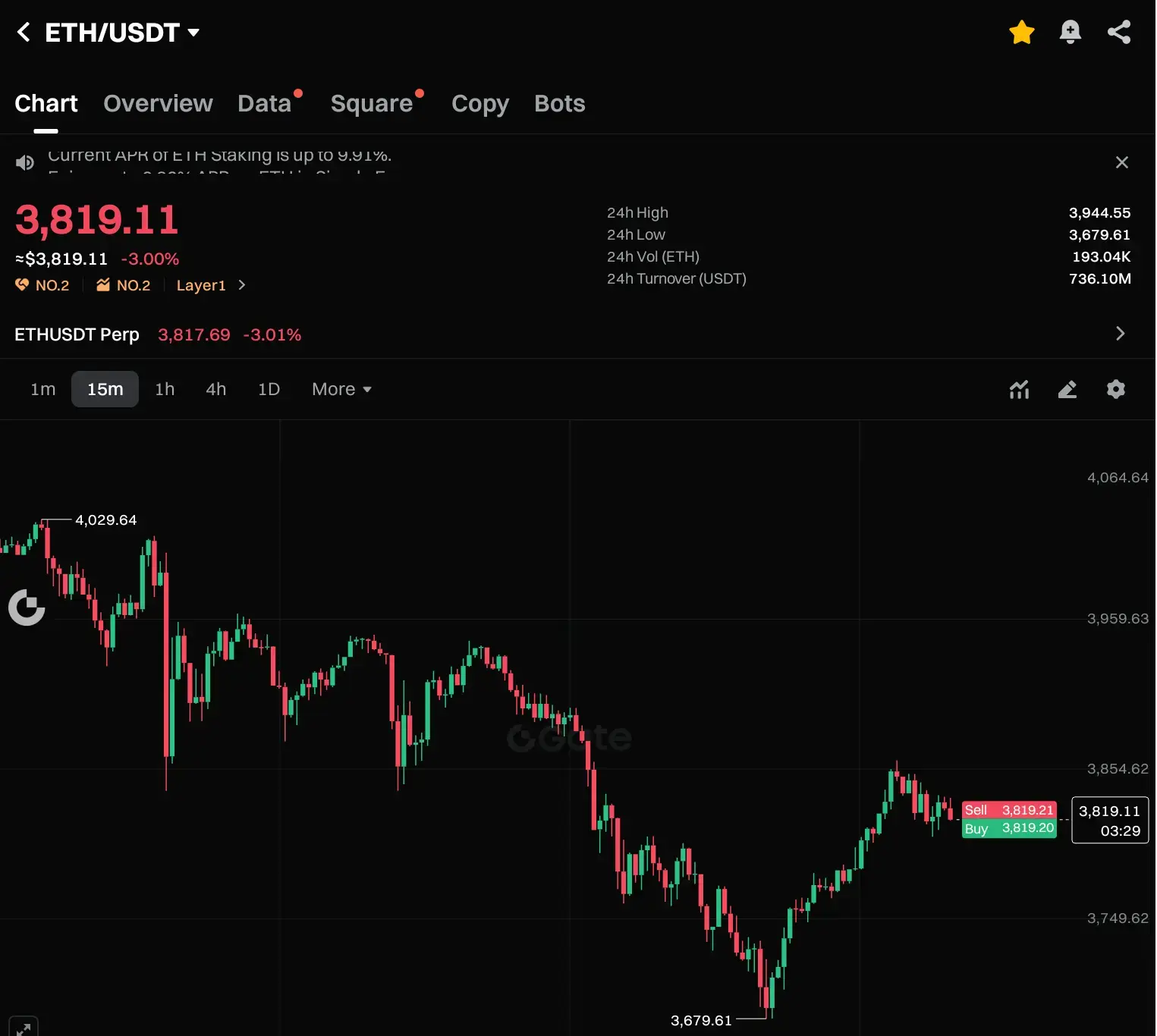This screenshot has height=1036, width=1157.
Task: Open chart settings gear
Action: click(1115, 389)
